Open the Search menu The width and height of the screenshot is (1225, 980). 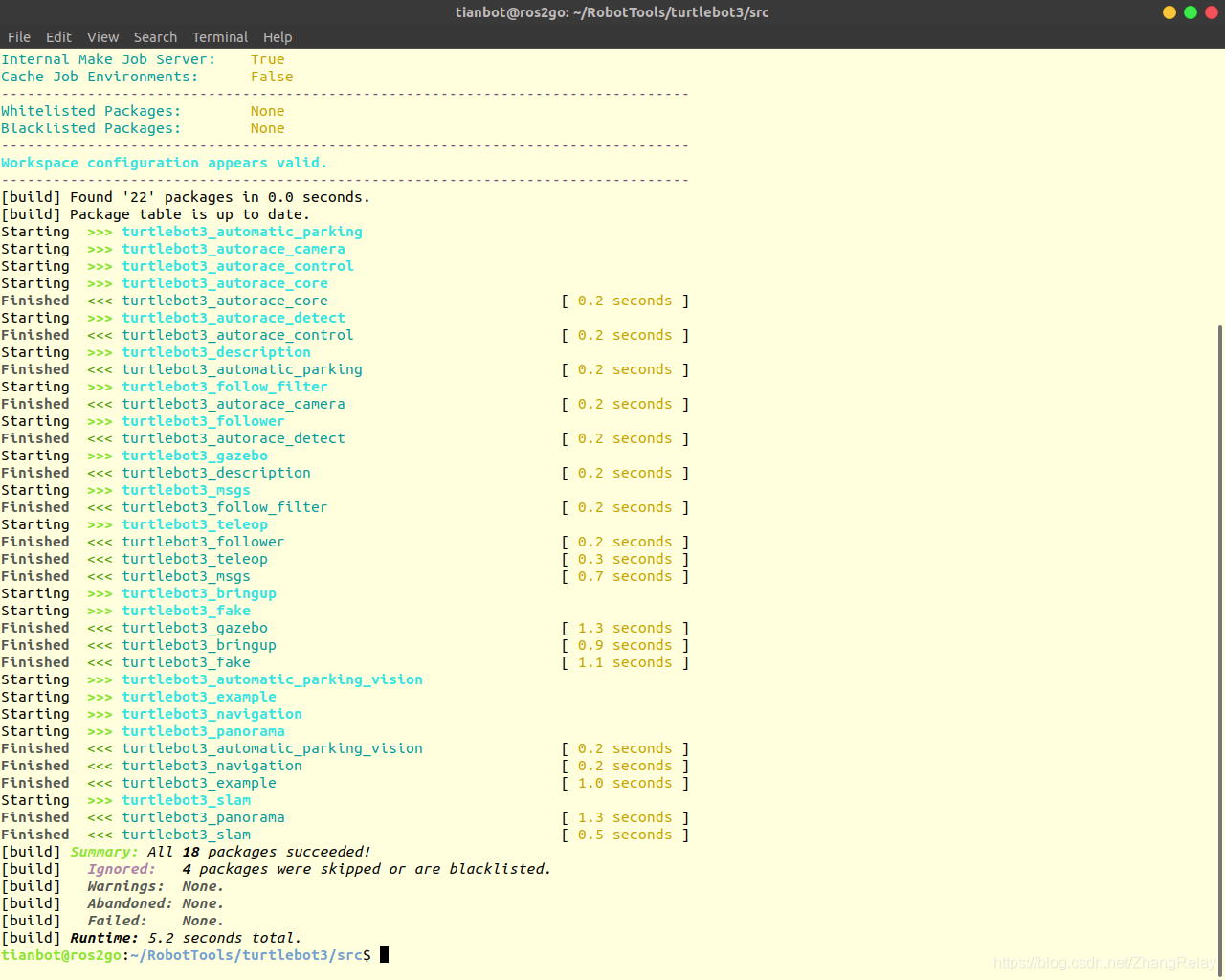155,37
